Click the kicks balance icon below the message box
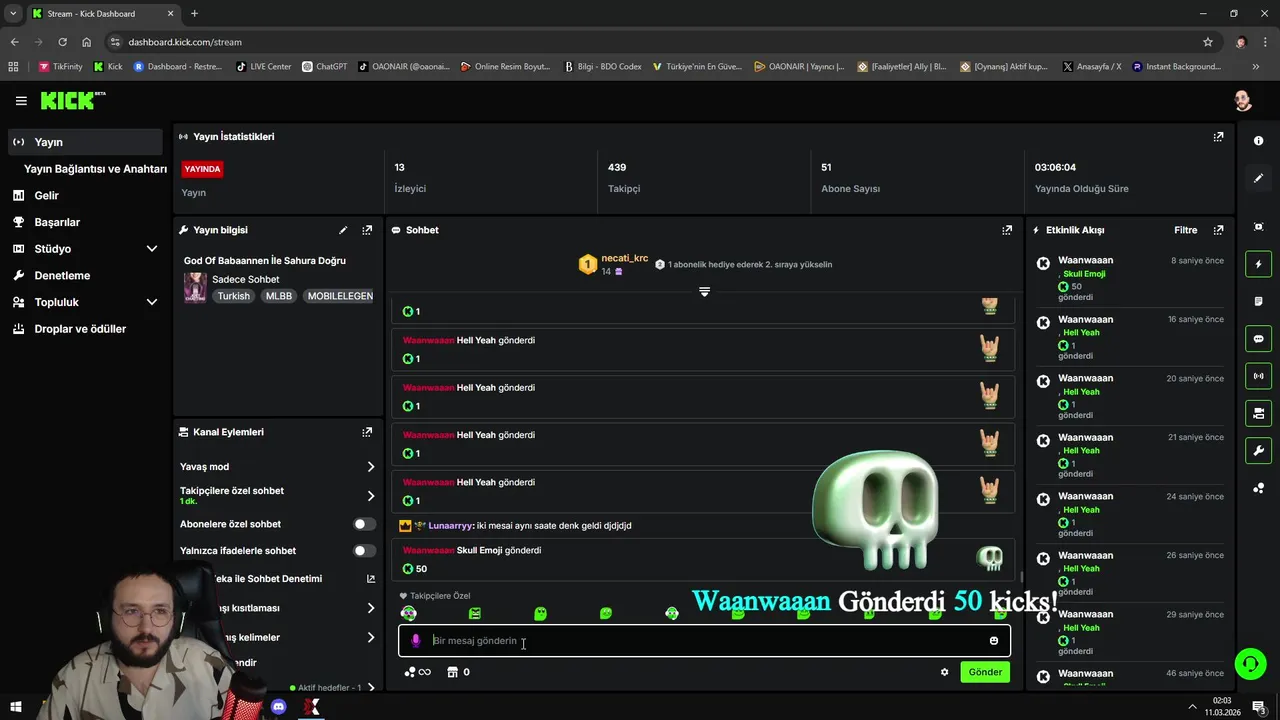The image size is (1280, 720). tap(417, 672)
